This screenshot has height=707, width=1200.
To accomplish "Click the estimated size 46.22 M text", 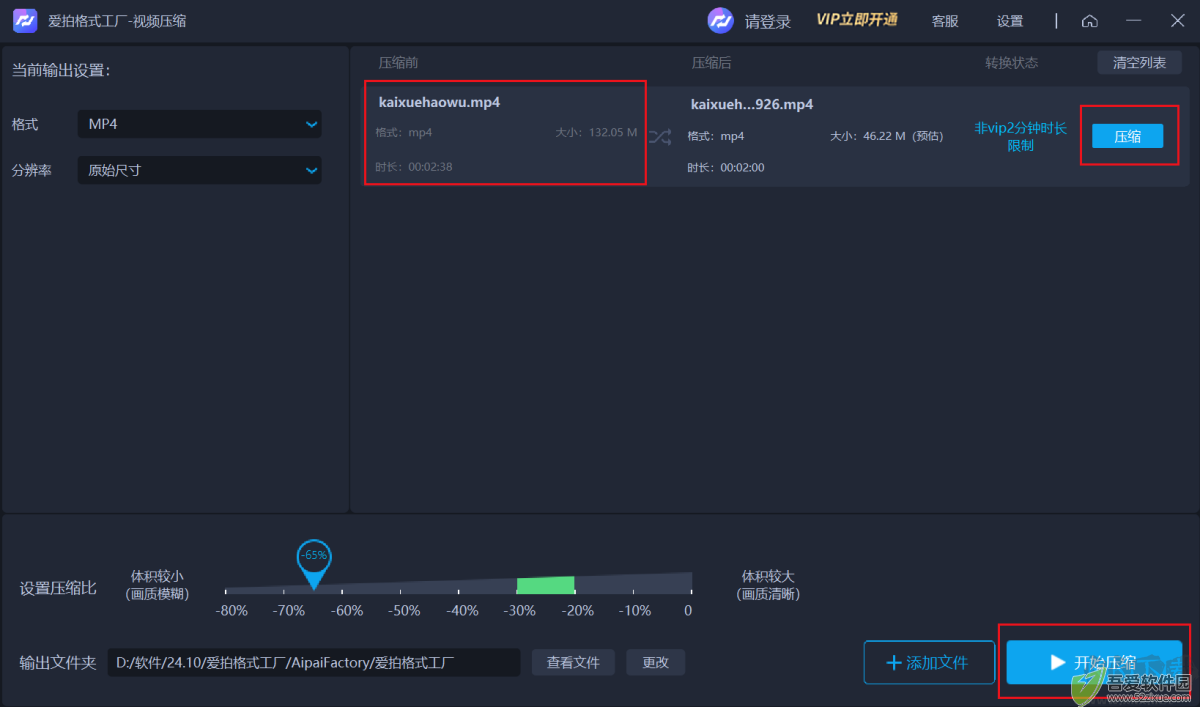I will click(886, 136).
